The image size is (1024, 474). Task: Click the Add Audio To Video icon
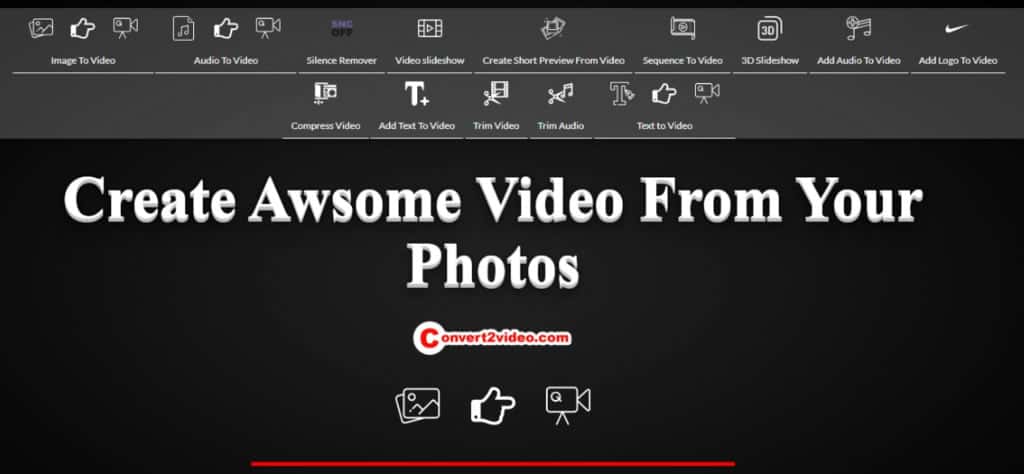[859, 28]
